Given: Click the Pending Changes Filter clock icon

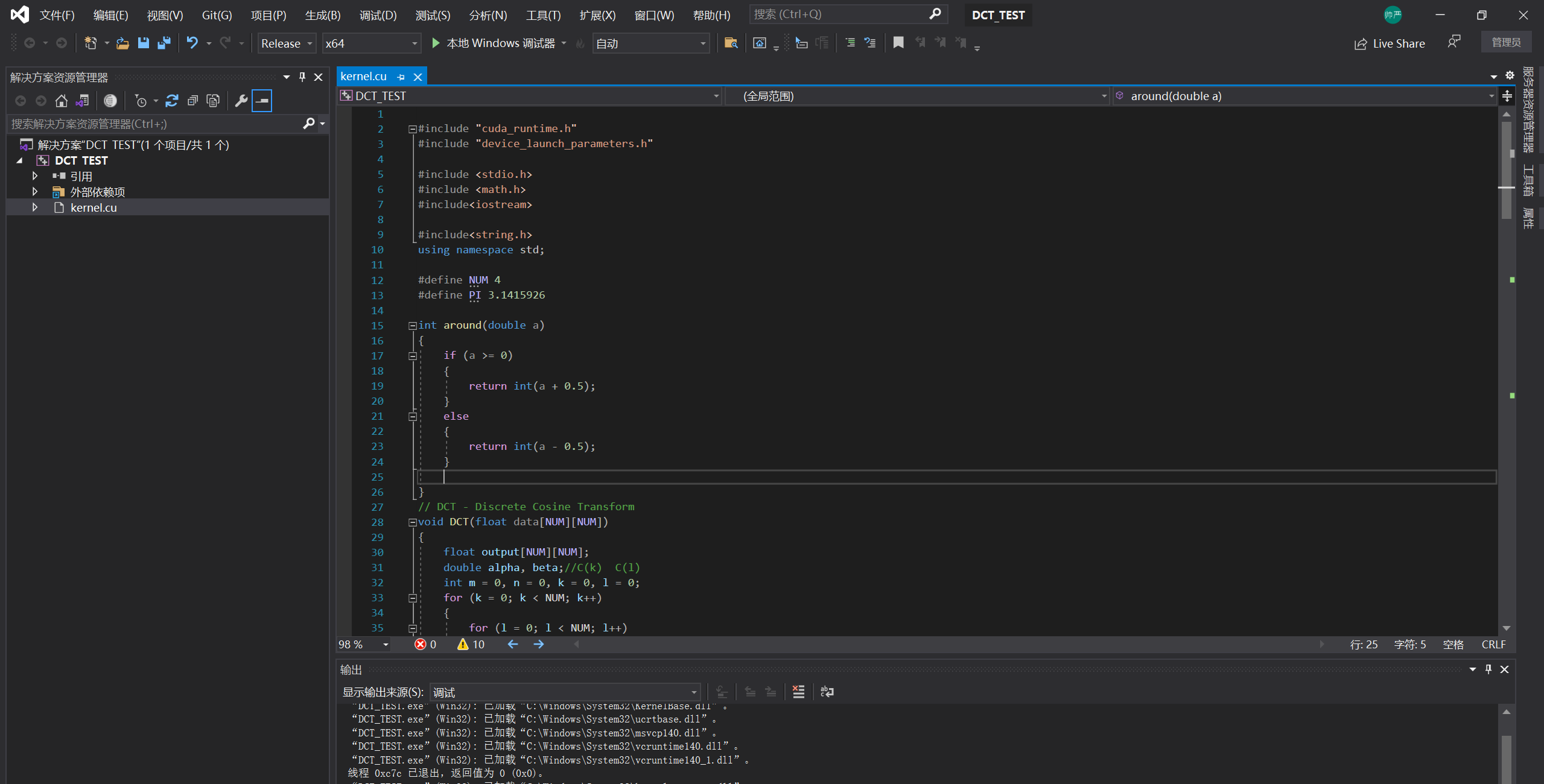Looking at the screenshot, I should click(x=141, y=101).
